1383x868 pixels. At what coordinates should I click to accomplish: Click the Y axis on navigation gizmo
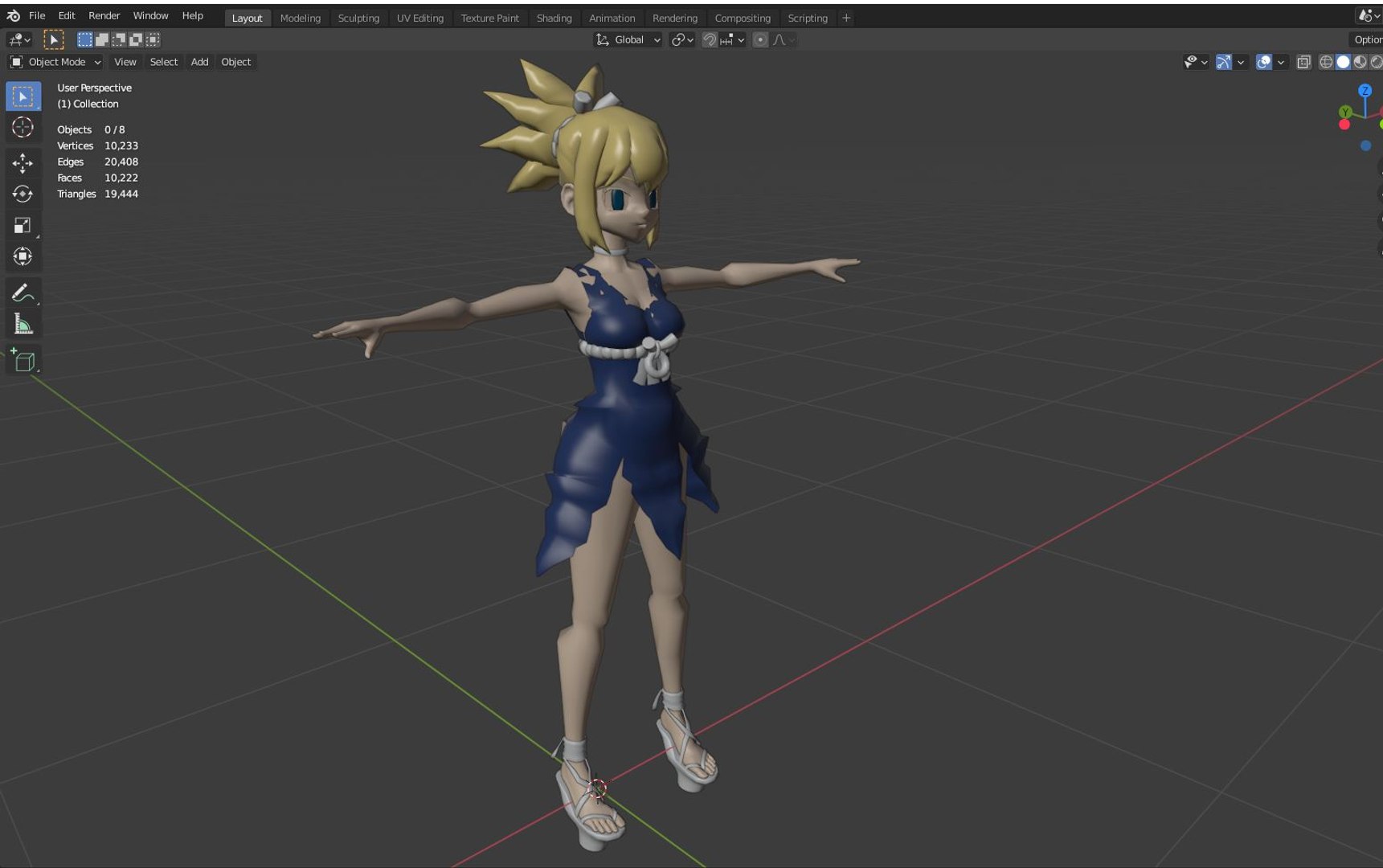pos(1345,112)
